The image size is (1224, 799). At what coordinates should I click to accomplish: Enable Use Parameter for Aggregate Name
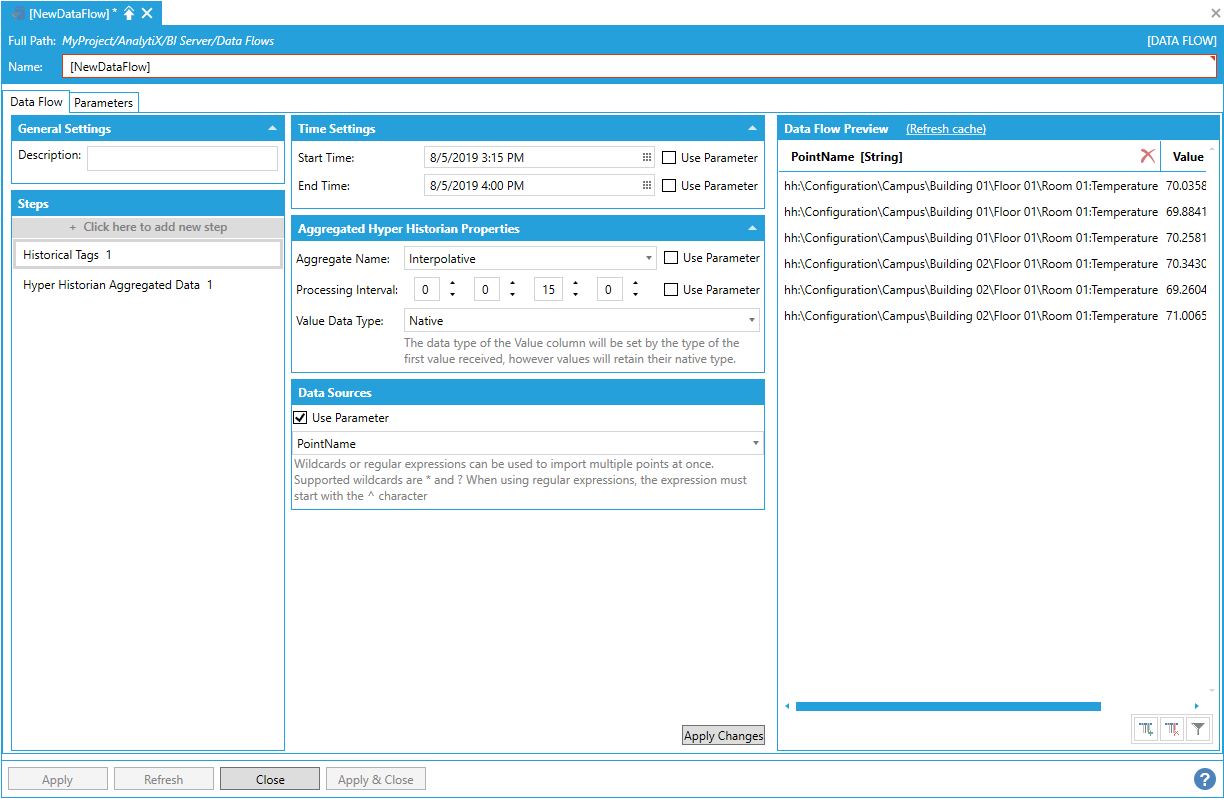tap(671, 258)
